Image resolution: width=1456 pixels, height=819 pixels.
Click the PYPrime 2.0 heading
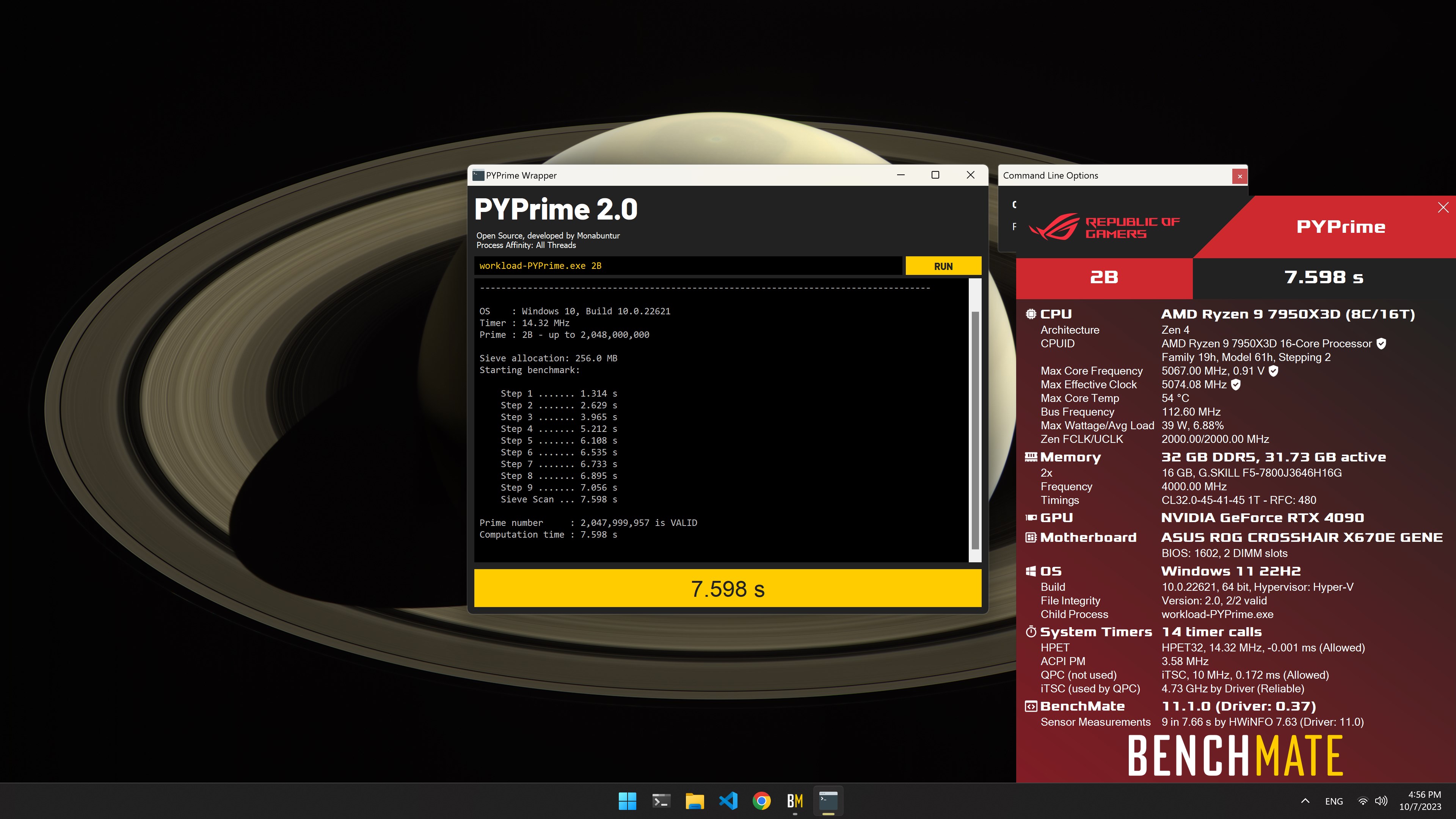tap(555, 209)
